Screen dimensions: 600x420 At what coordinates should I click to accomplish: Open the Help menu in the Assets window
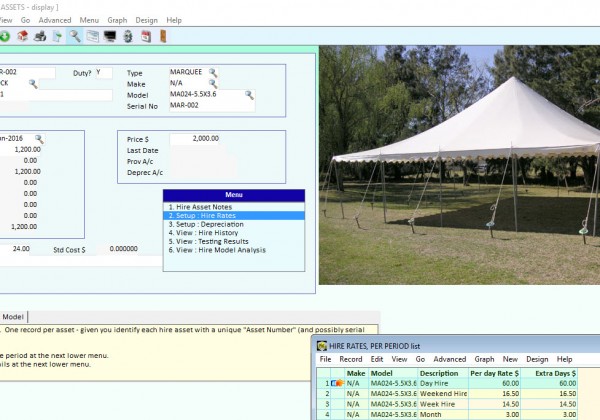(x=174, y=20)
